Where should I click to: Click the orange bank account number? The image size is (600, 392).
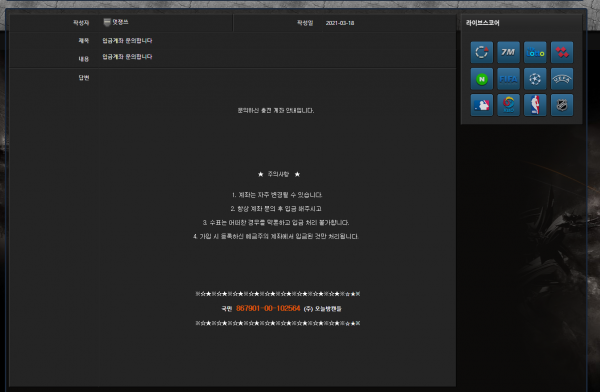(x=268, y=308)
